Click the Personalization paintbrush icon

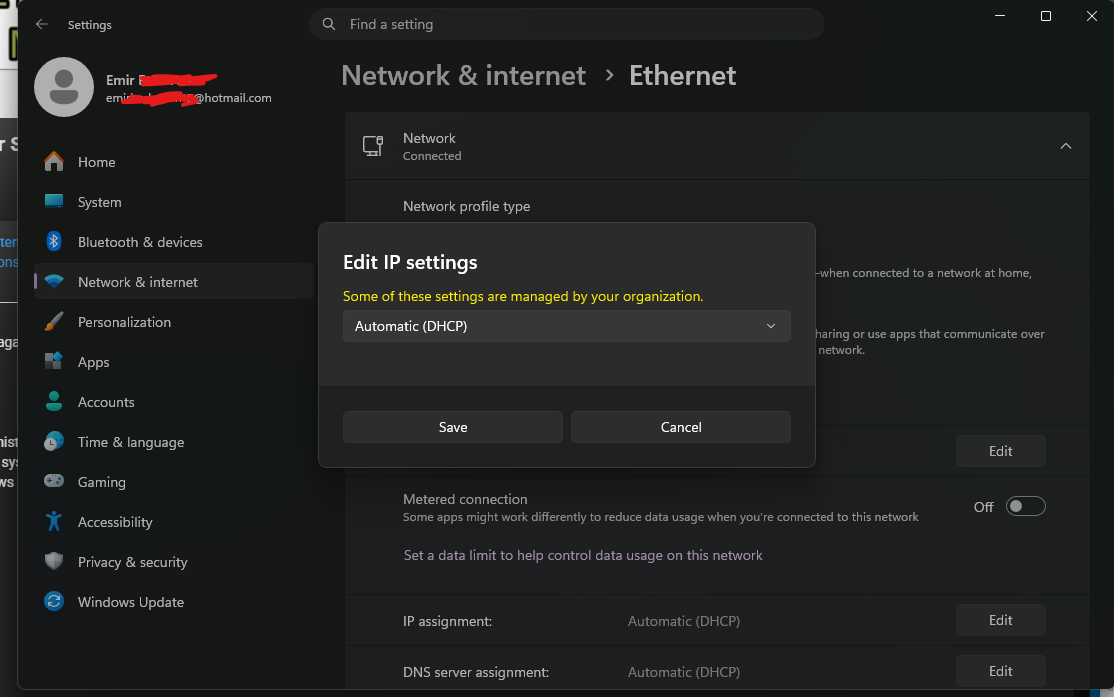click(54, 322)
